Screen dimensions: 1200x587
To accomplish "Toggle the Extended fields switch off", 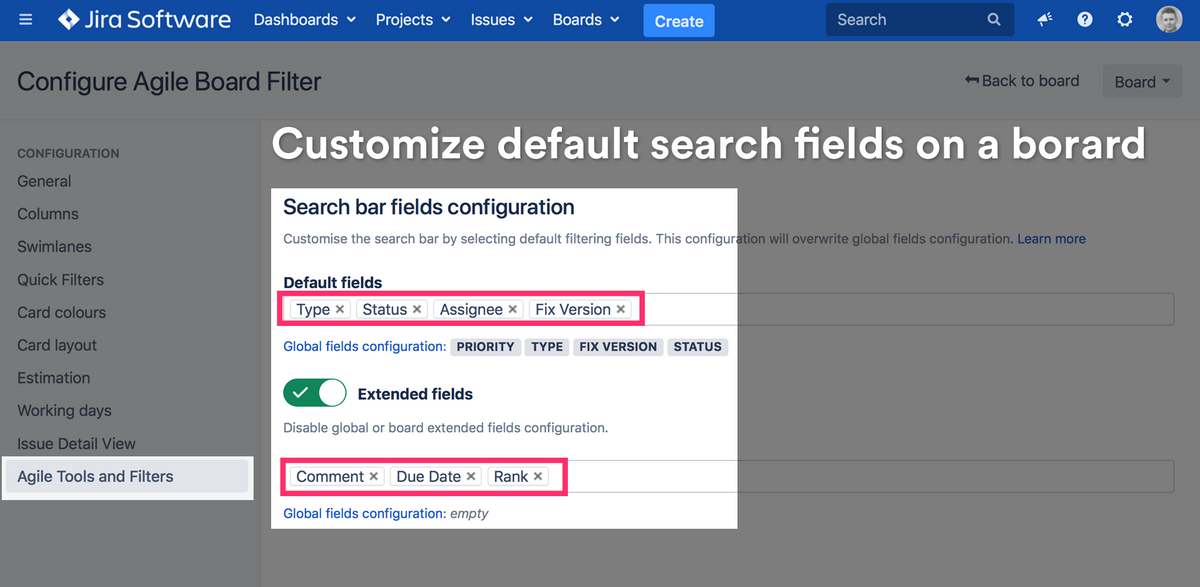I will click(x=315, y=393).
